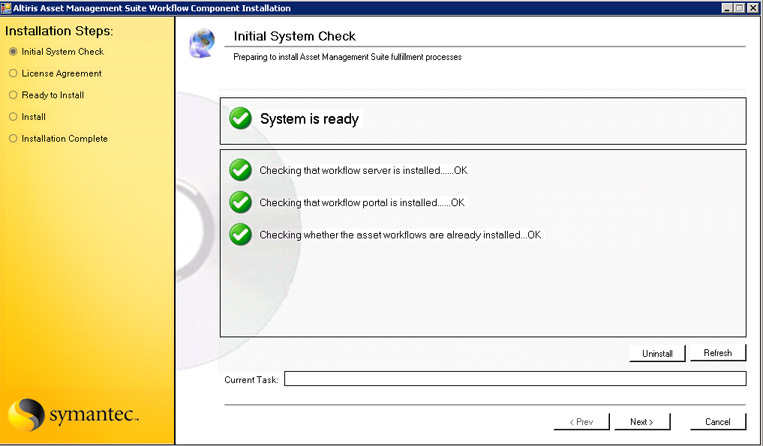The image size is (763, 446).
Task: Click the Symantec logo in the sidebar
Action: (73, 415)
